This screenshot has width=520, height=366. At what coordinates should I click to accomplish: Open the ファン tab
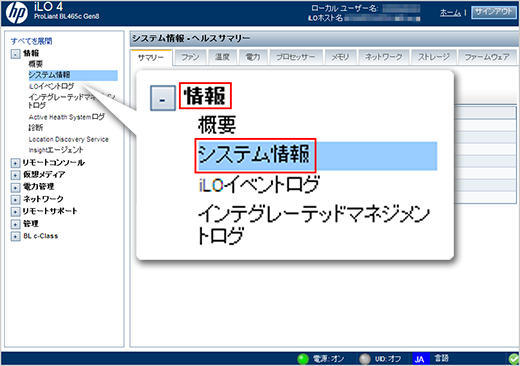click(190, 57)
